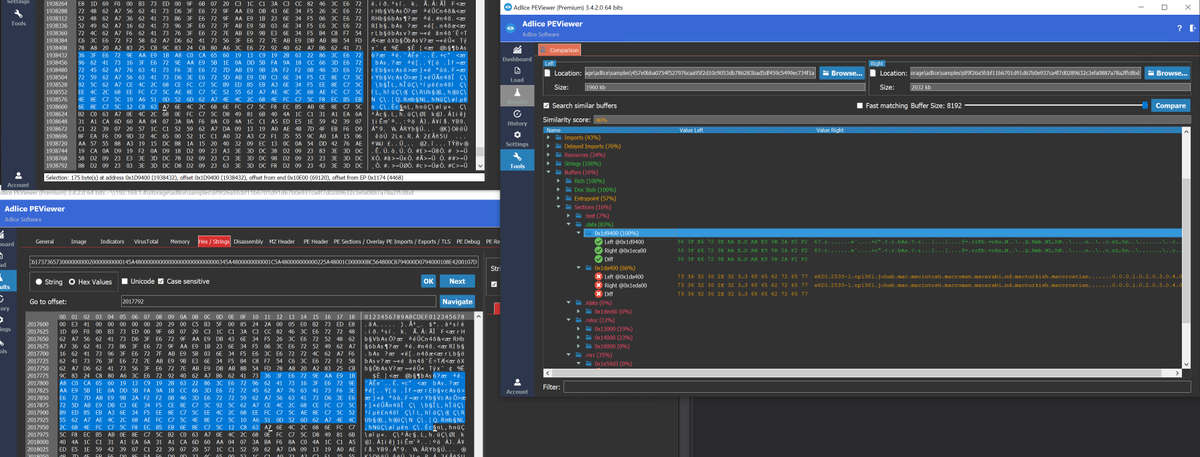Expand the Resources (34%) tree node
The width and height of the screenshot is (1200, 457).
pyautogui.click(x=549, y=157)
